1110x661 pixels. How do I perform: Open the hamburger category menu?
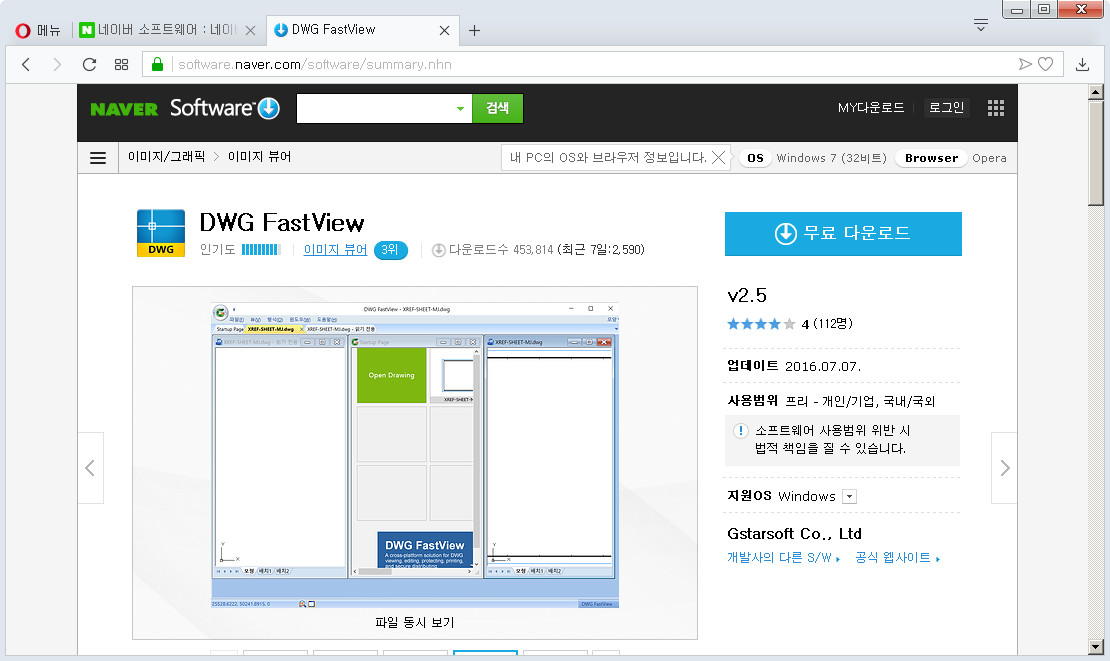98,158
